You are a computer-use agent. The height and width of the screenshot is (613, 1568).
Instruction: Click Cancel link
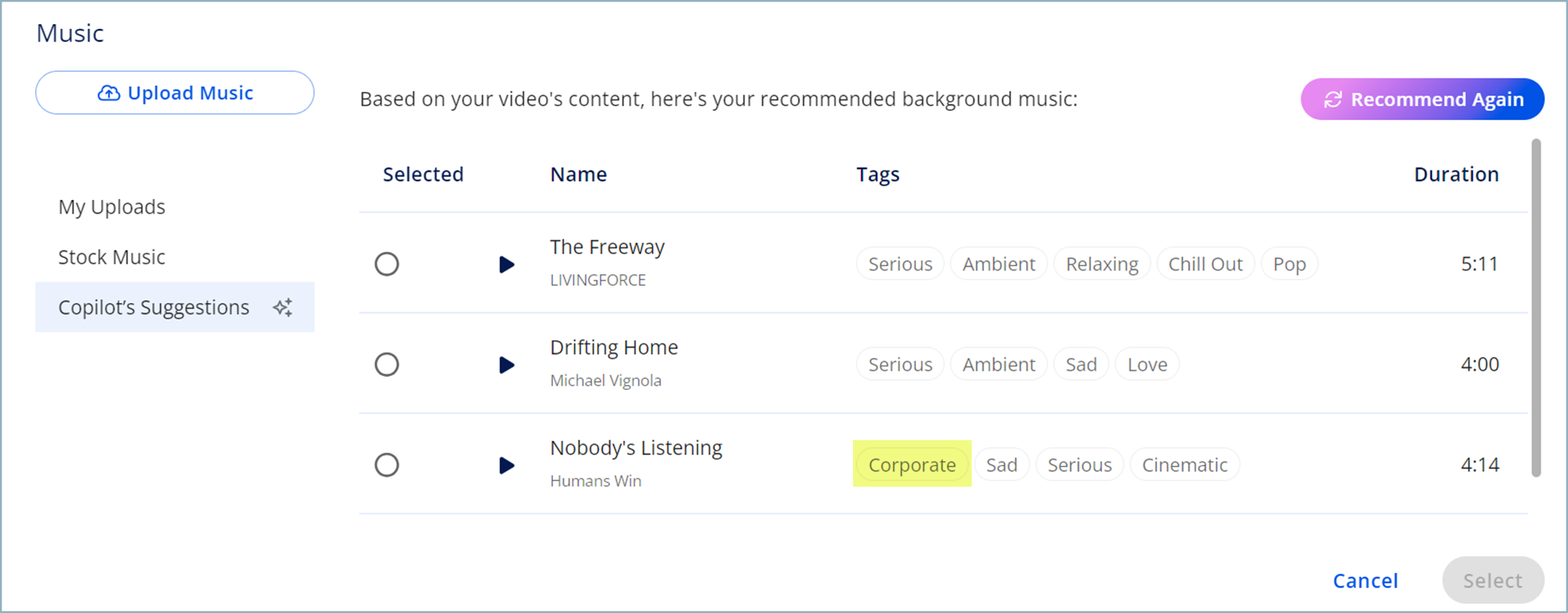point(1365,580)
